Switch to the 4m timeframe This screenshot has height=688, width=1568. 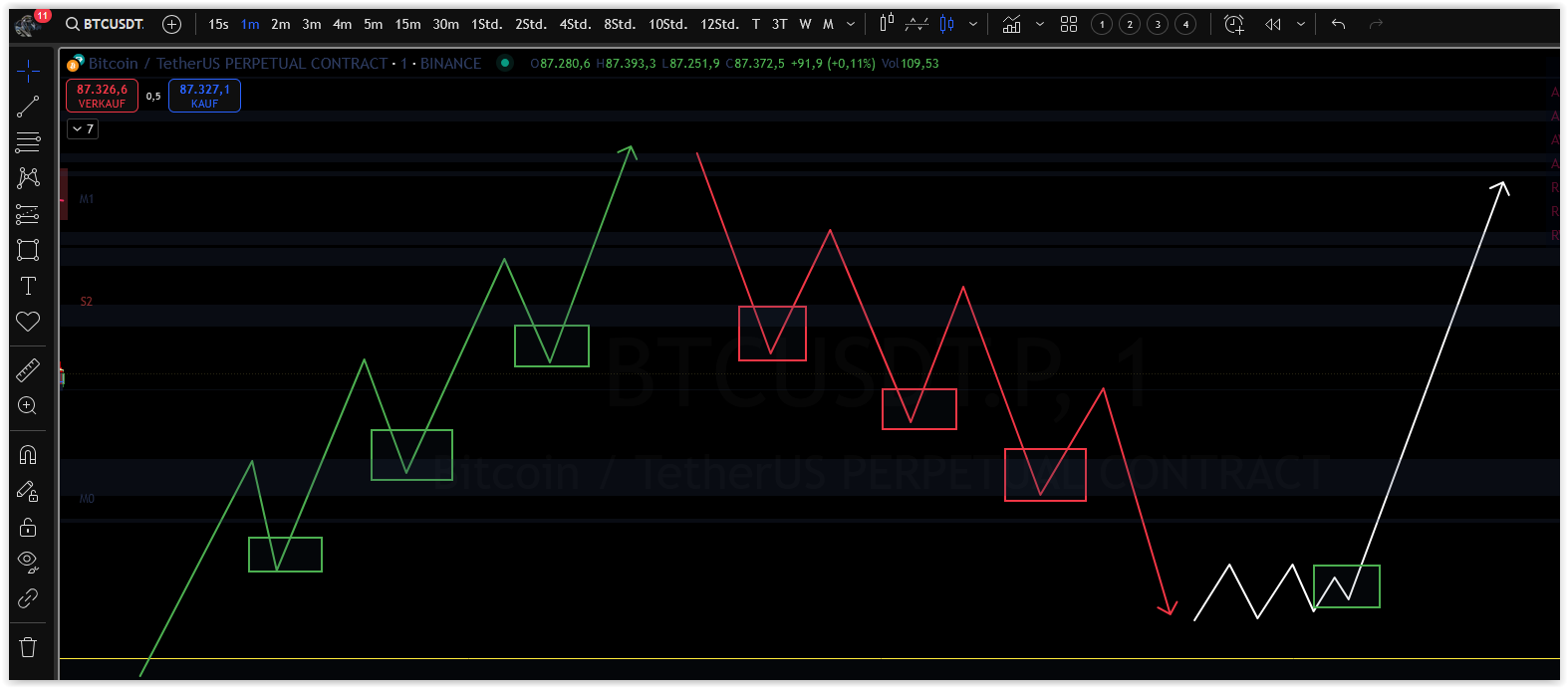[x=343, y=24]
